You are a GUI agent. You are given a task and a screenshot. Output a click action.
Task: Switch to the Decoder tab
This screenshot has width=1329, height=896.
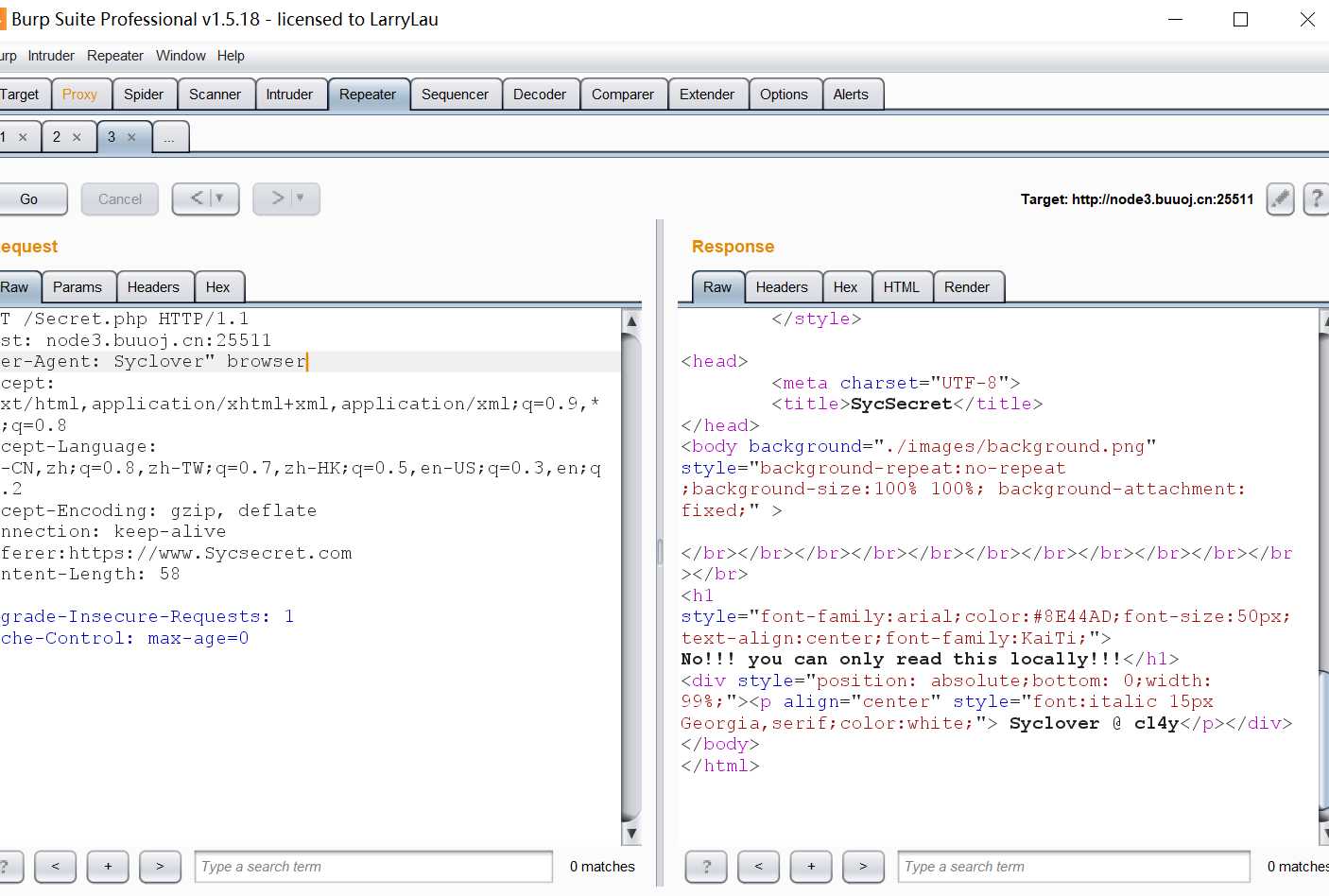click(x=539, y=95)
